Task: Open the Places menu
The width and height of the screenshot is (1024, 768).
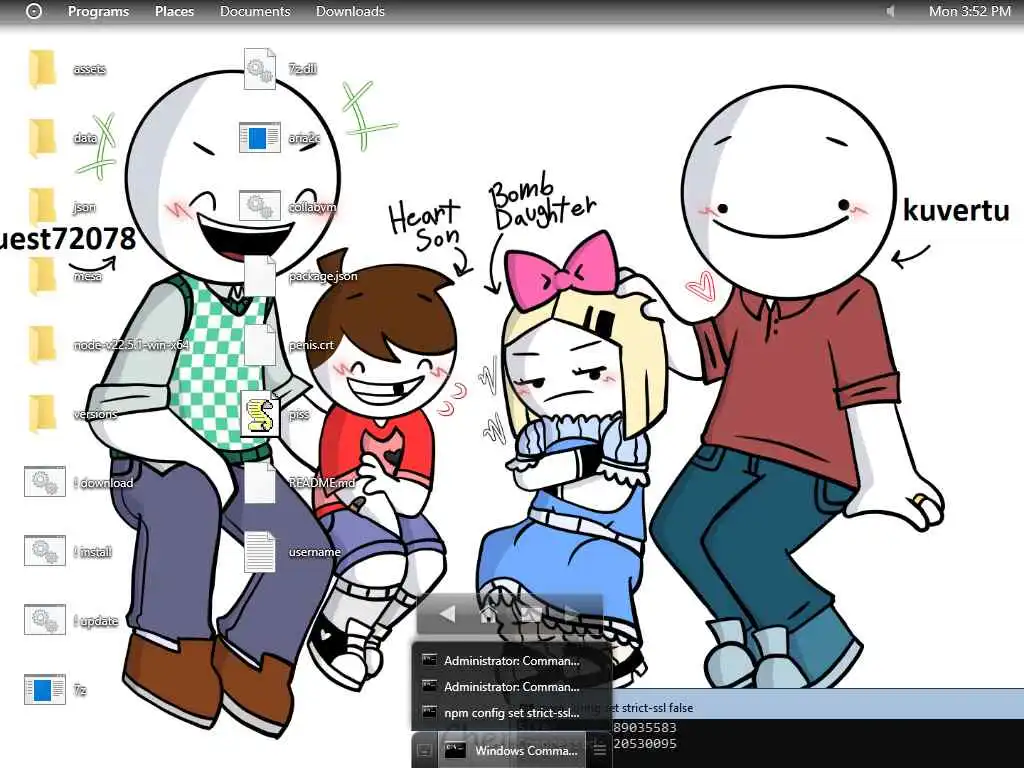Action: click(174, 11)
